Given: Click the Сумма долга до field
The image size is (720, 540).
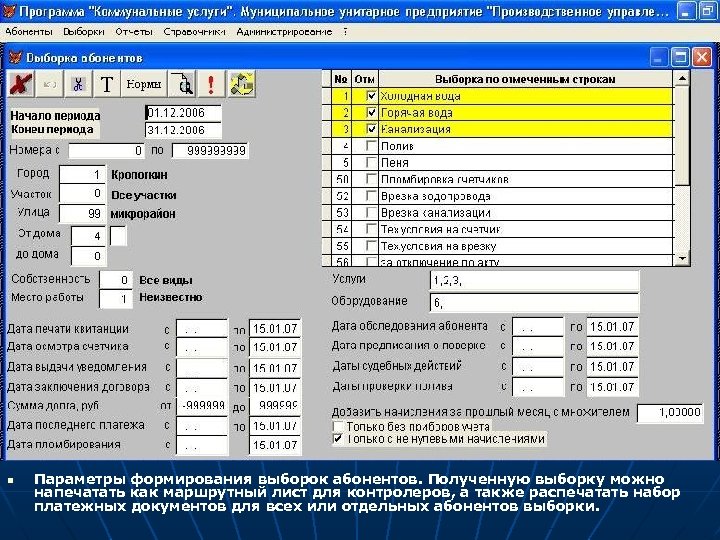Looking at the screenshot, I should [x=275, y=406].
